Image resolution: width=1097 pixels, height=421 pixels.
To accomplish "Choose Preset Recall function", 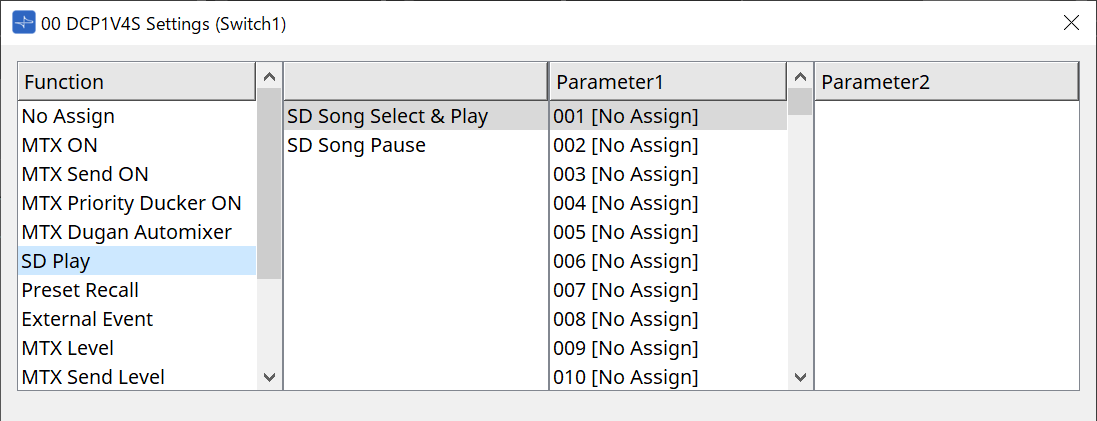I will tap(80, 290).
